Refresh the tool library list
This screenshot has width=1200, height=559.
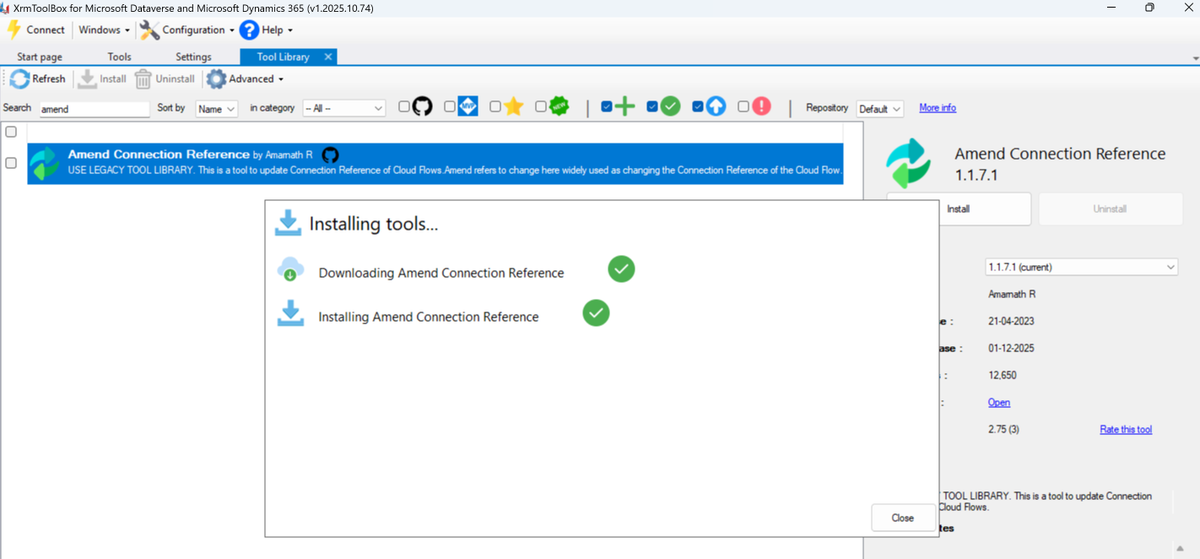[x=38, y=79]
